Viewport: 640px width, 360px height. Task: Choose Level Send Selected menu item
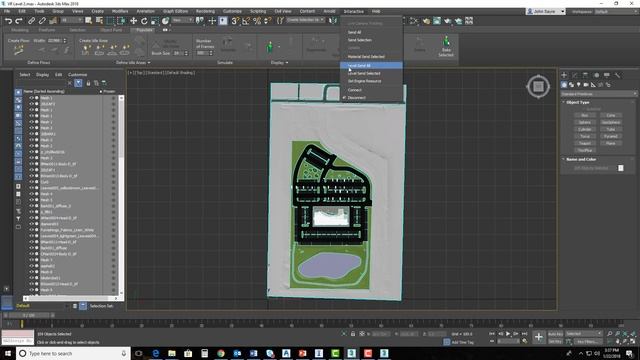[371, 73]
